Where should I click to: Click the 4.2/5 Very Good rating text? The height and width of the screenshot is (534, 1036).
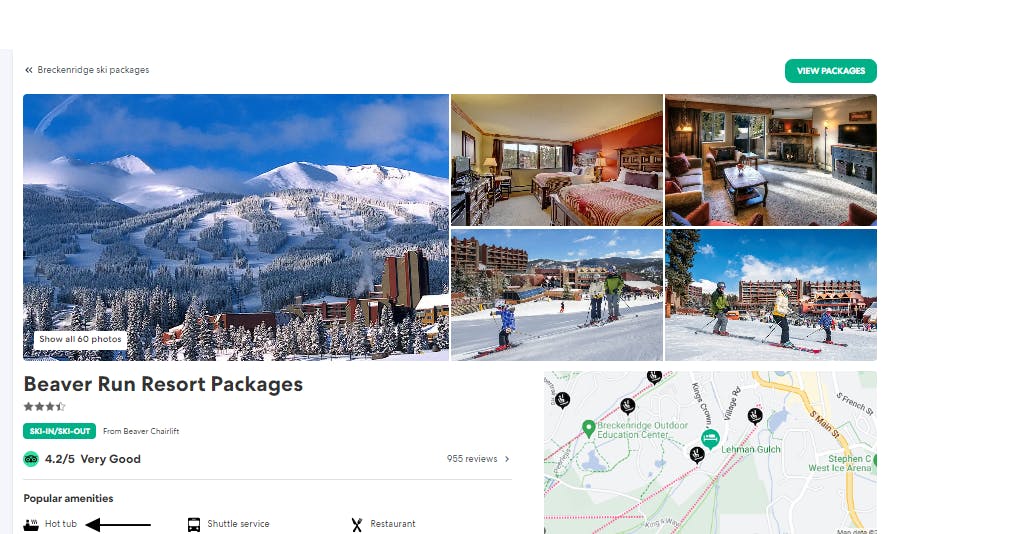[x=92, y=459]
